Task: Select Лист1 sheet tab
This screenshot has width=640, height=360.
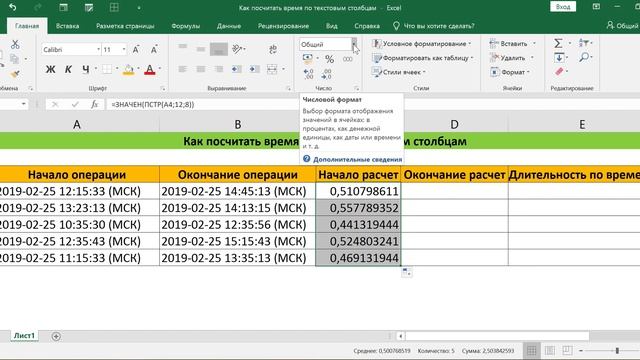Action: 24,336
